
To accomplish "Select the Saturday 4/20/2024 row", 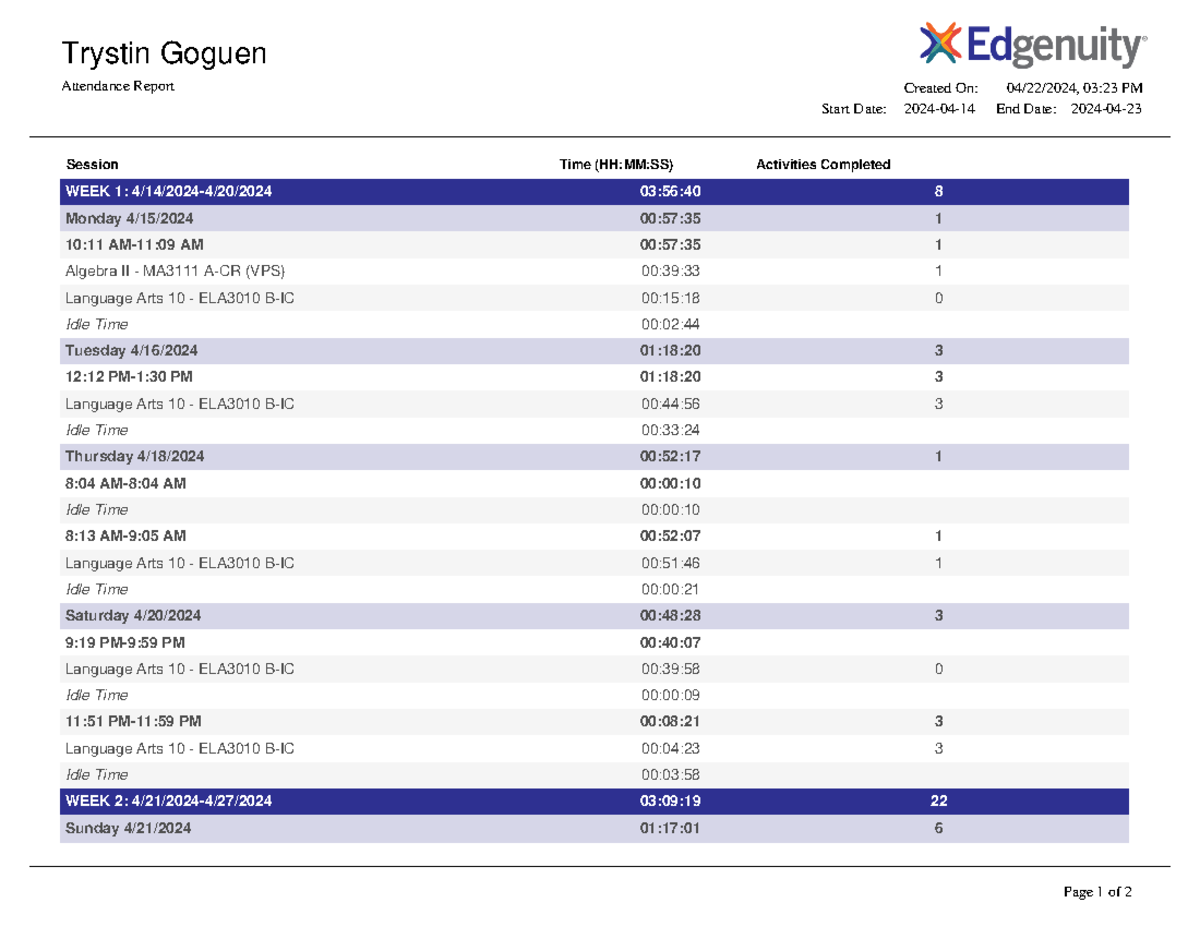I will [x=594, y=615].
